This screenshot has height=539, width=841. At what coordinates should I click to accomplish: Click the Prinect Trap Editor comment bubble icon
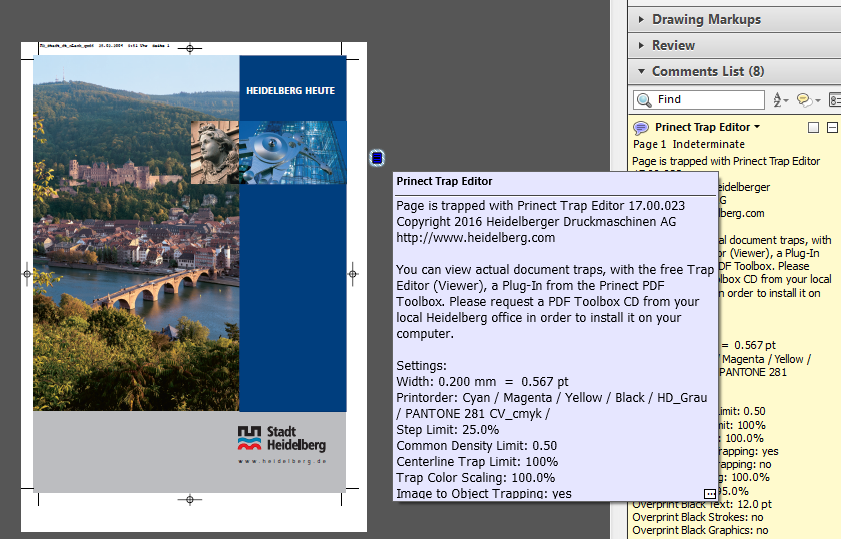pos(641,128)
